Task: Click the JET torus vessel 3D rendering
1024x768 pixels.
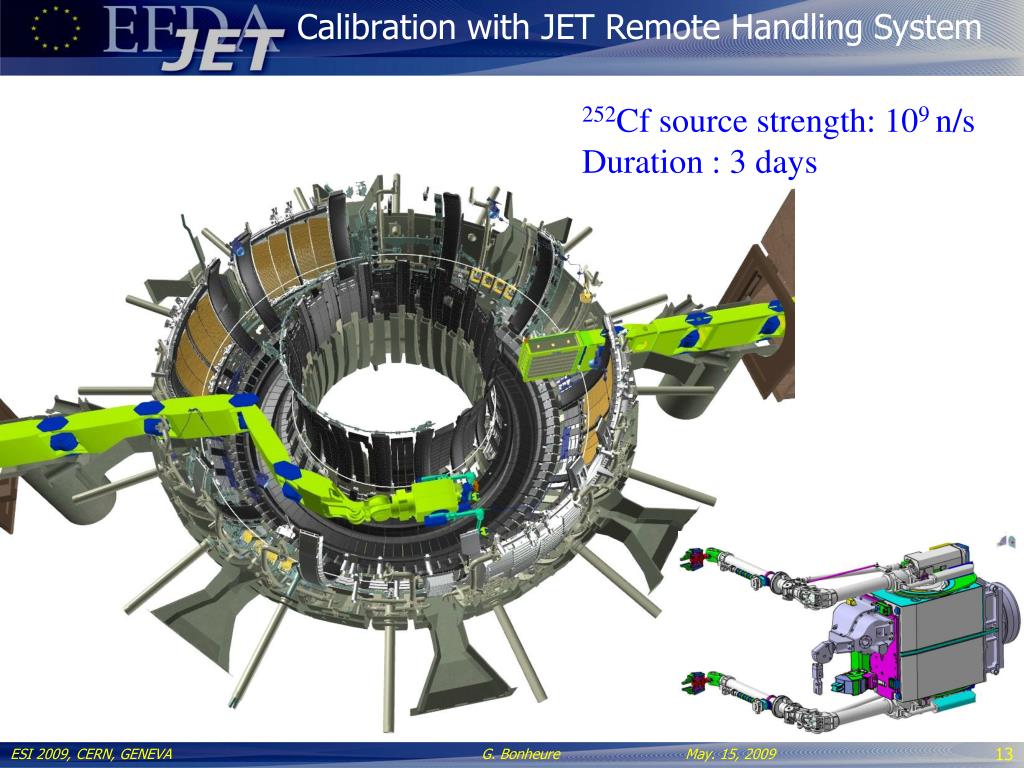Action: [x=397, y=451]
